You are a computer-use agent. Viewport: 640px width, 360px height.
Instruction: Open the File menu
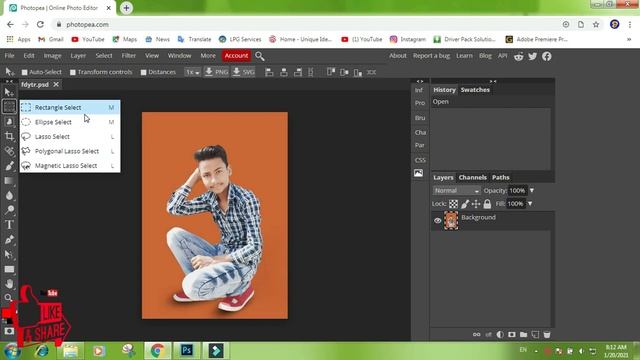pos(9,56)
